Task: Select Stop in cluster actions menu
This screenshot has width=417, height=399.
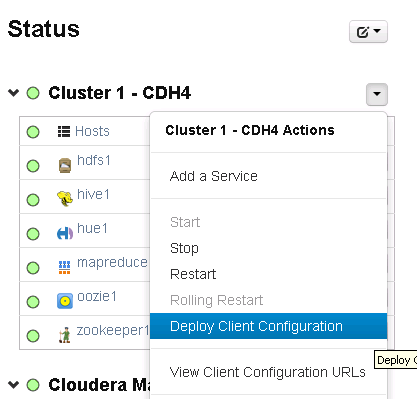Action: tap(184, 248)
